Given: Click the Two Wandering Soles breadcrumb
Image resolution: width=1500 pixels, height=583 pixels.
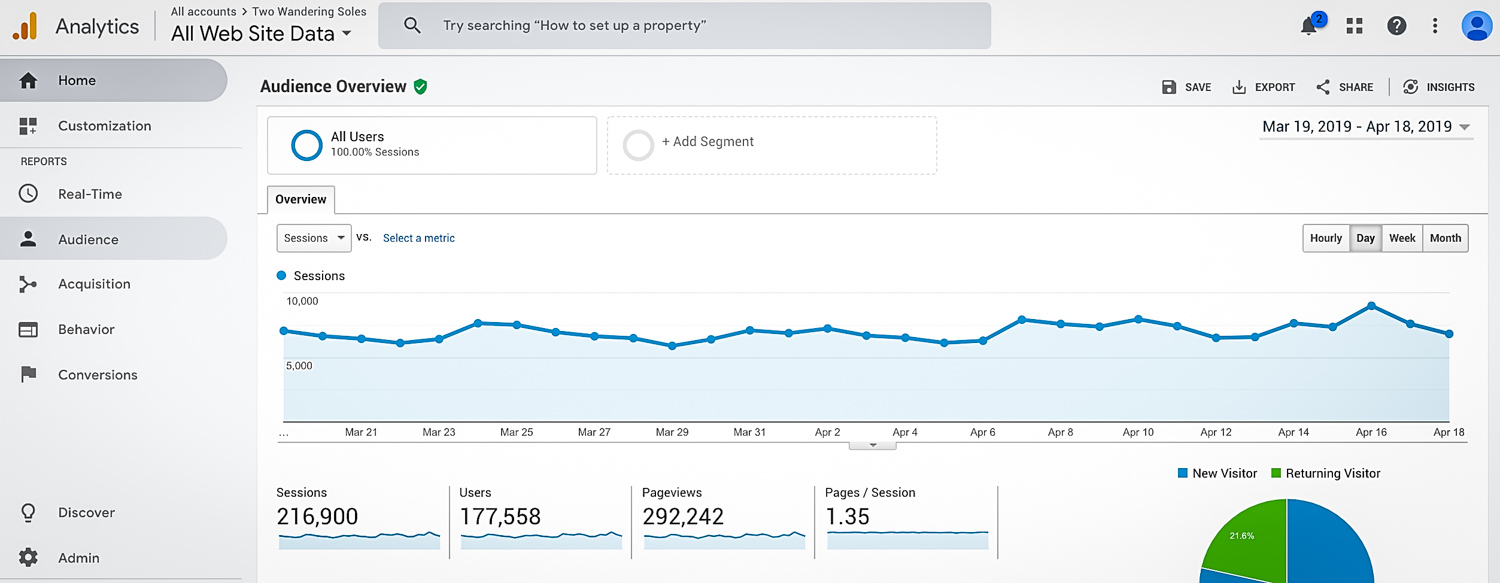Looking at the screenshot, I should (309, 12).
